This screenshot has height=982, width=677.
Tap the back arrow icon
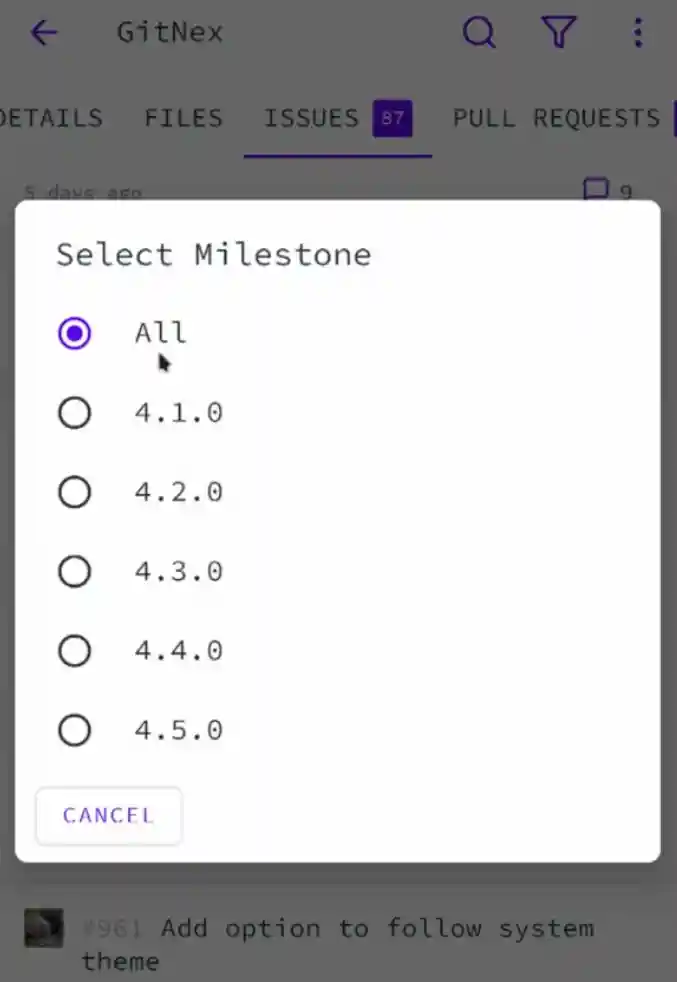click(44, 33)
